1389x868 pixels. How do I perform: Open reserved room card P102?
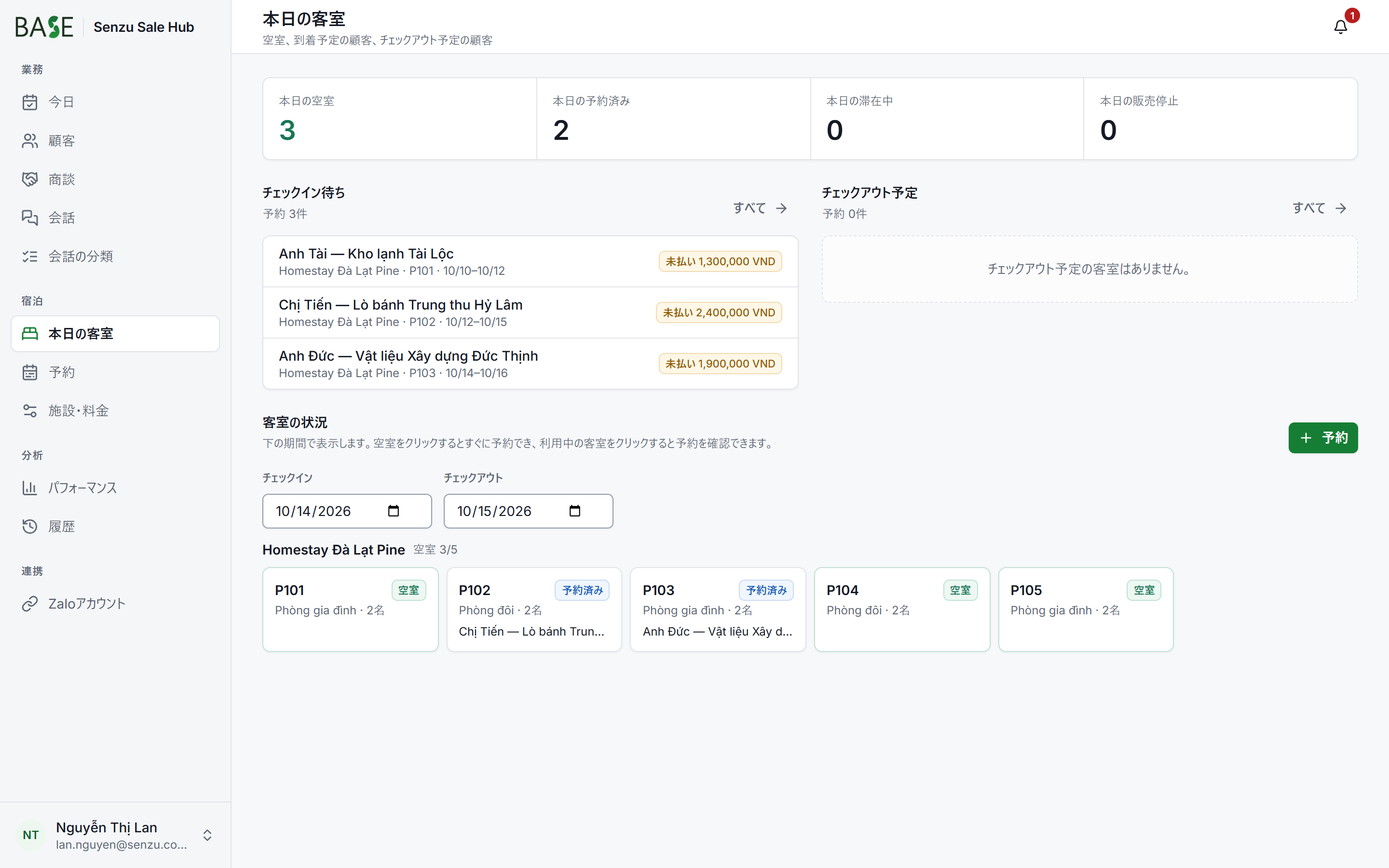point(534,610)
